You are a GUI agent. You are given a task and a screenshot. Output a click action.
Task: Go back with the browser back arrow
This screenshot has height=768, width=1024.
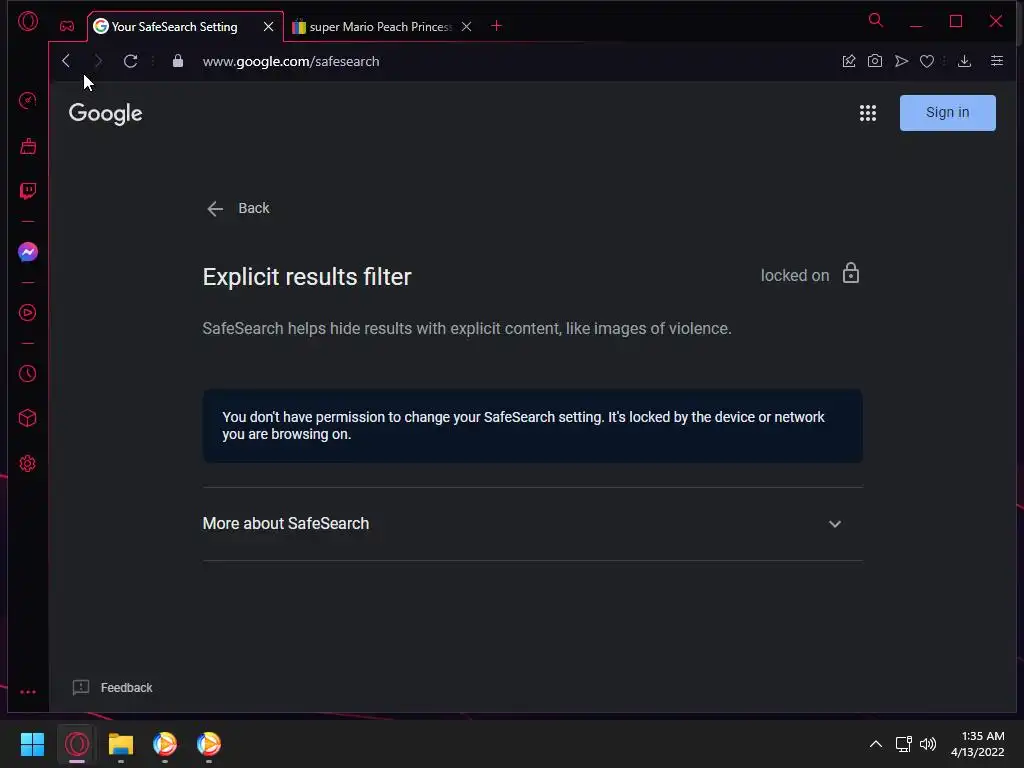tap(66, 61)
